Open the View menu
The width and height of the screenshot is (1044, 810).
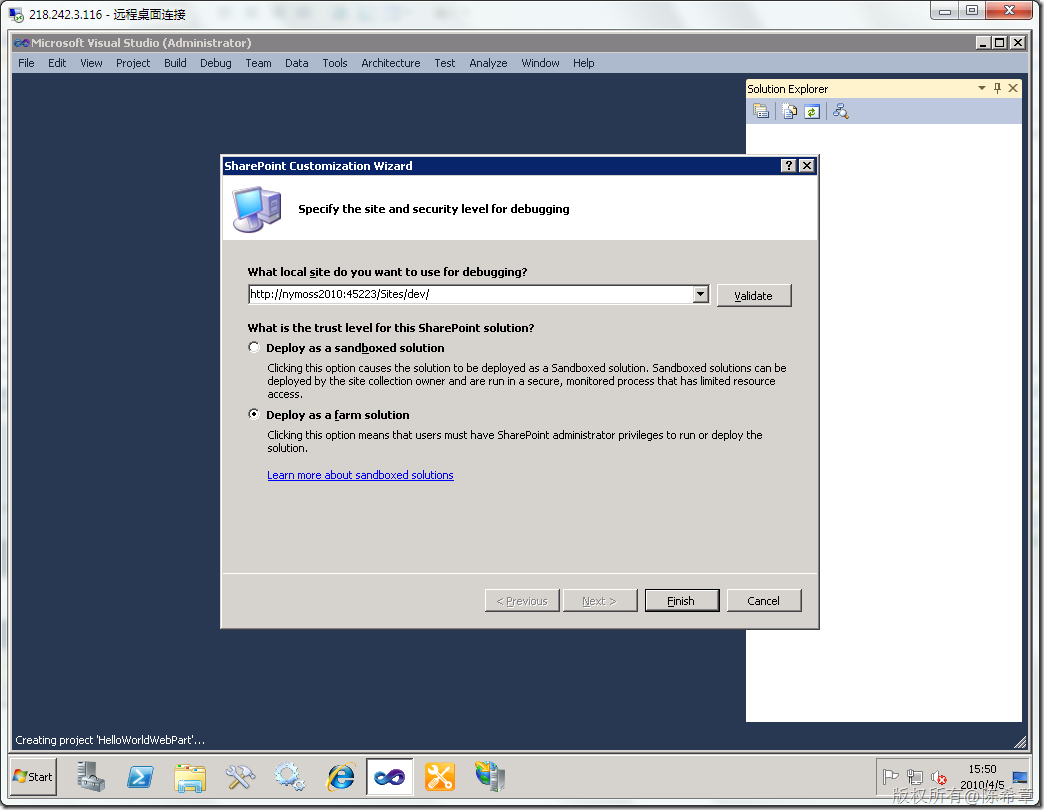click(91, 63)
